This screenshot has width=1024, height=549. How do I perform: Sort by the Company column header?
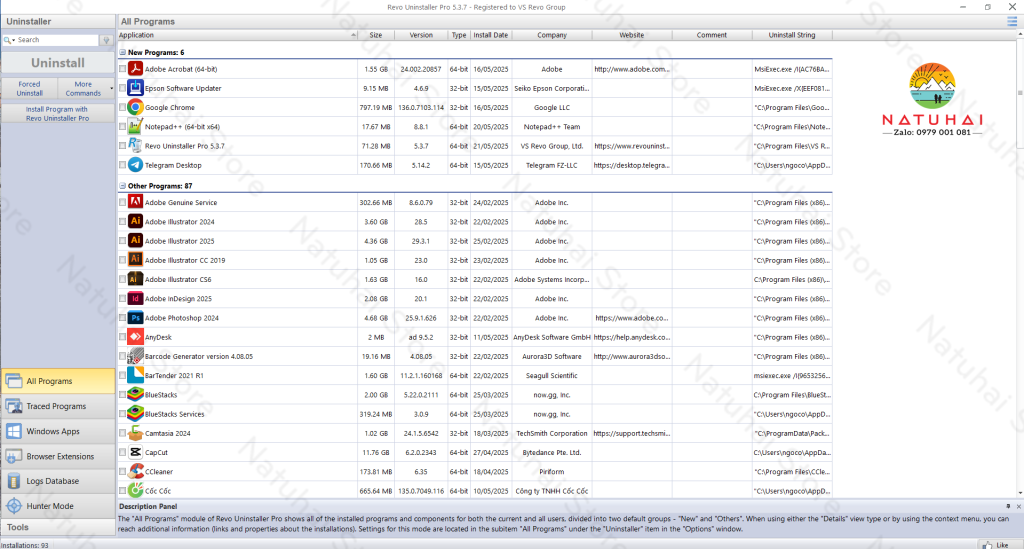tap(552, 35)
